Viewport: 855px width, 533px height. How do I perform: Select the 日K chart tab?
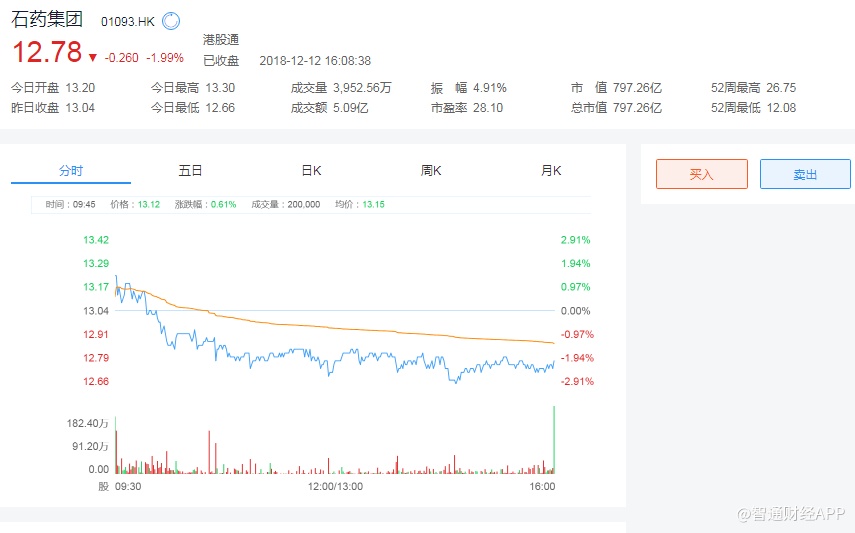pos(311,171)
